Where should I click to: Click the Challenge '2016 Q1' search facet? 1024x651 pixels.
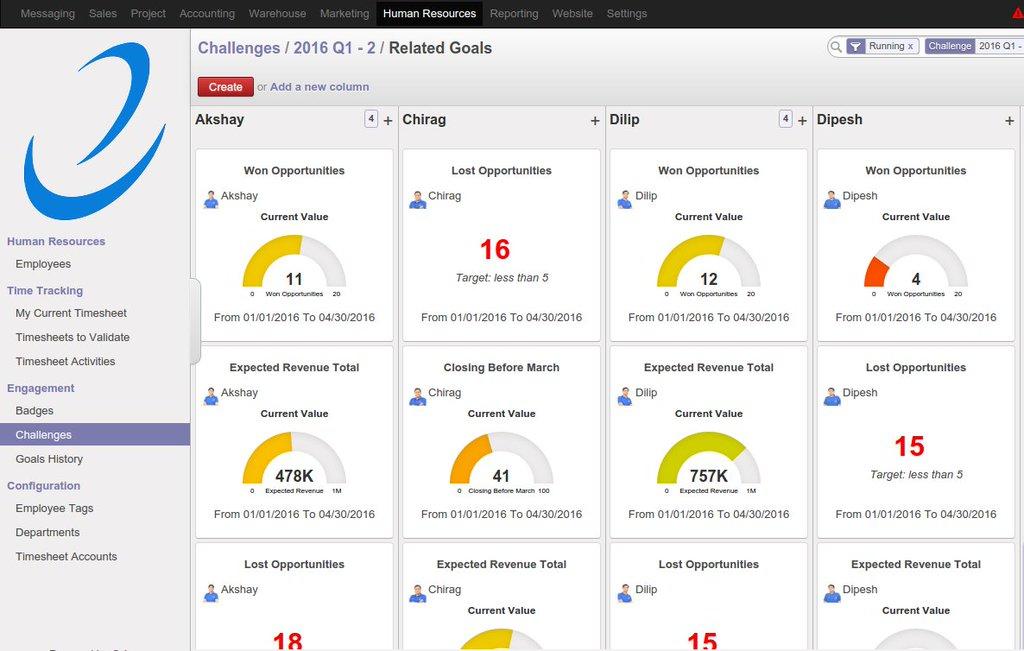click(974, 46)
